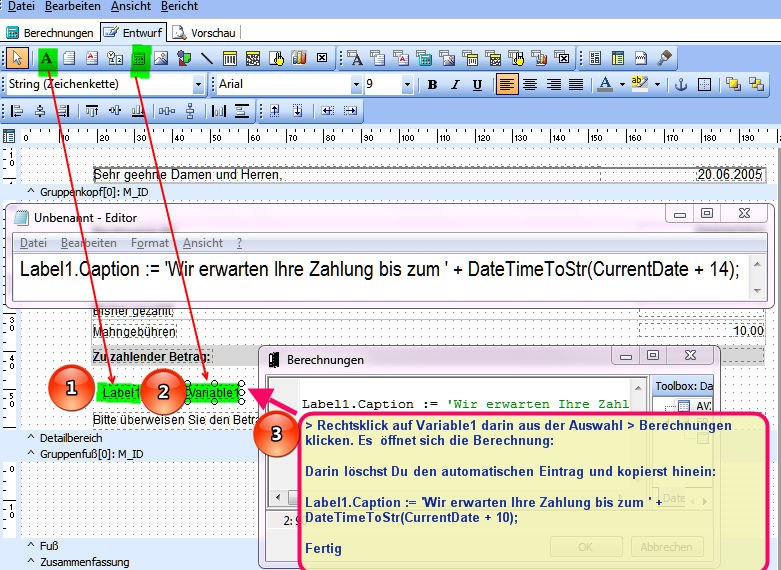
Task: Set text alignment to justified
Action: point(576,85)
